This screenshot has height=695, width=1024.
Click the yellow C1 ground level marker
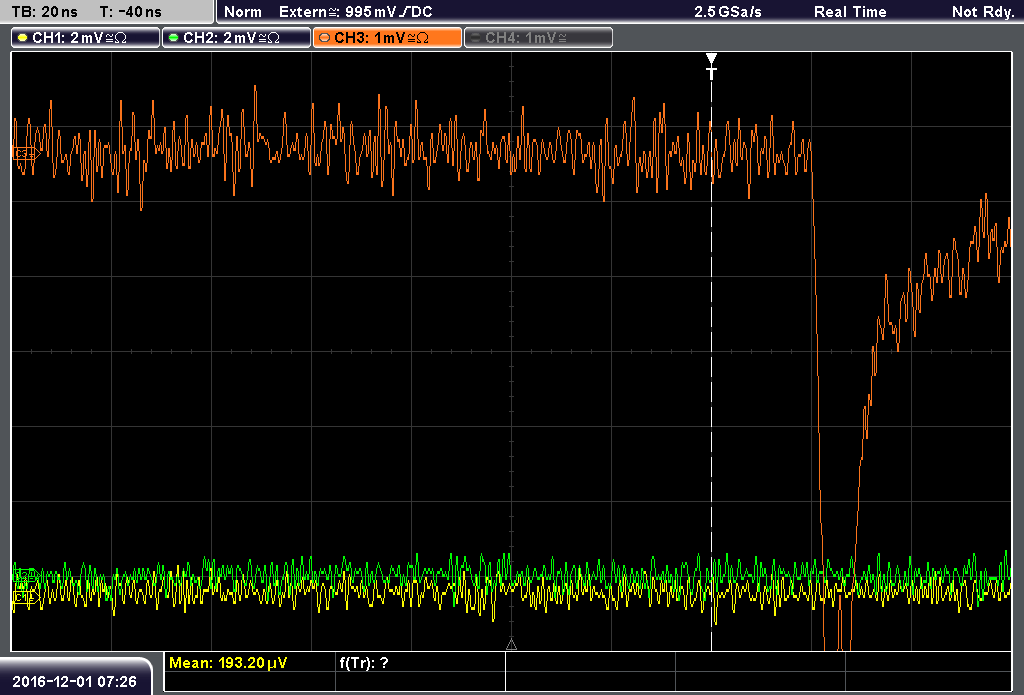[26, 597]
